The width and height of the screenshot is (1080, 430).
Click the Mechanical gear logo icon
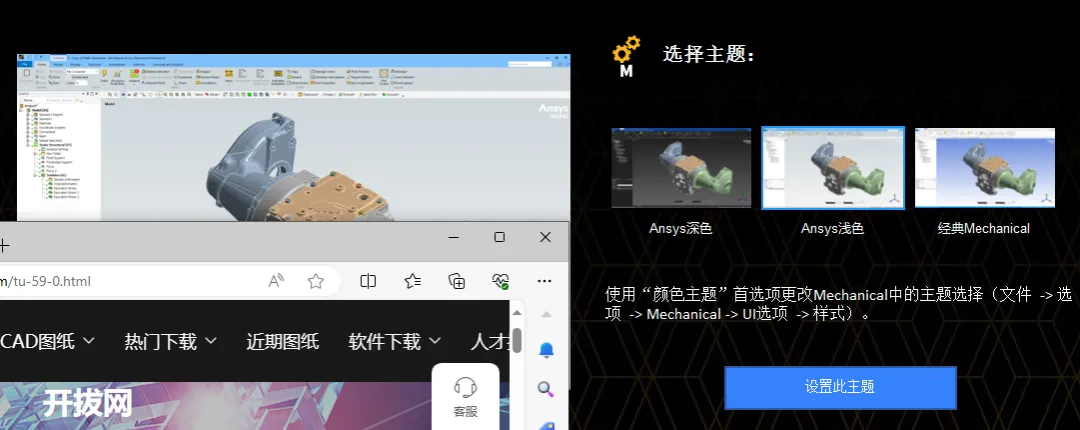626,57
